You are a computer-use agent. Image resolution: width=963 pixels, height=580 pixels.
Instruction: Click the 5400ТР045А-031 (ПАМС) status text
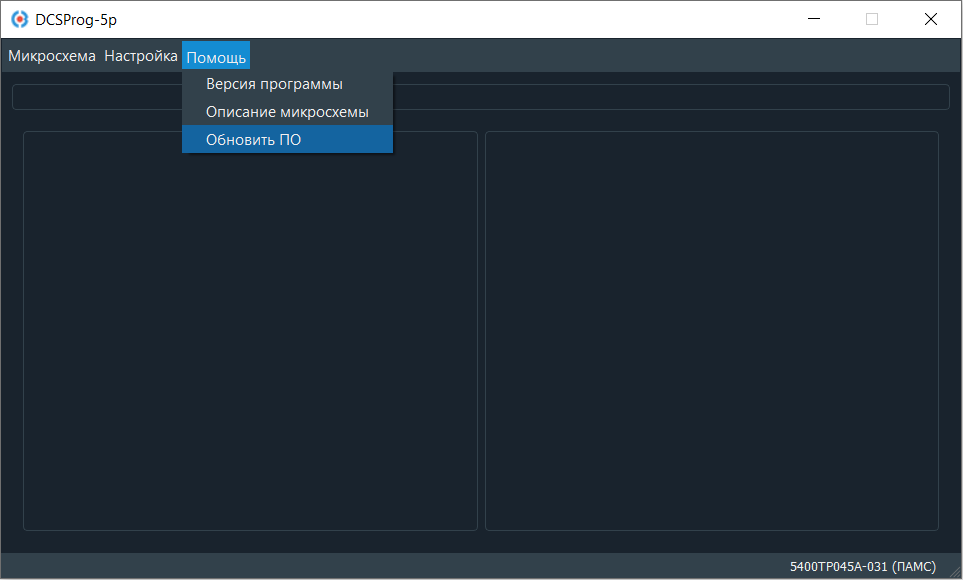[862, 566]
